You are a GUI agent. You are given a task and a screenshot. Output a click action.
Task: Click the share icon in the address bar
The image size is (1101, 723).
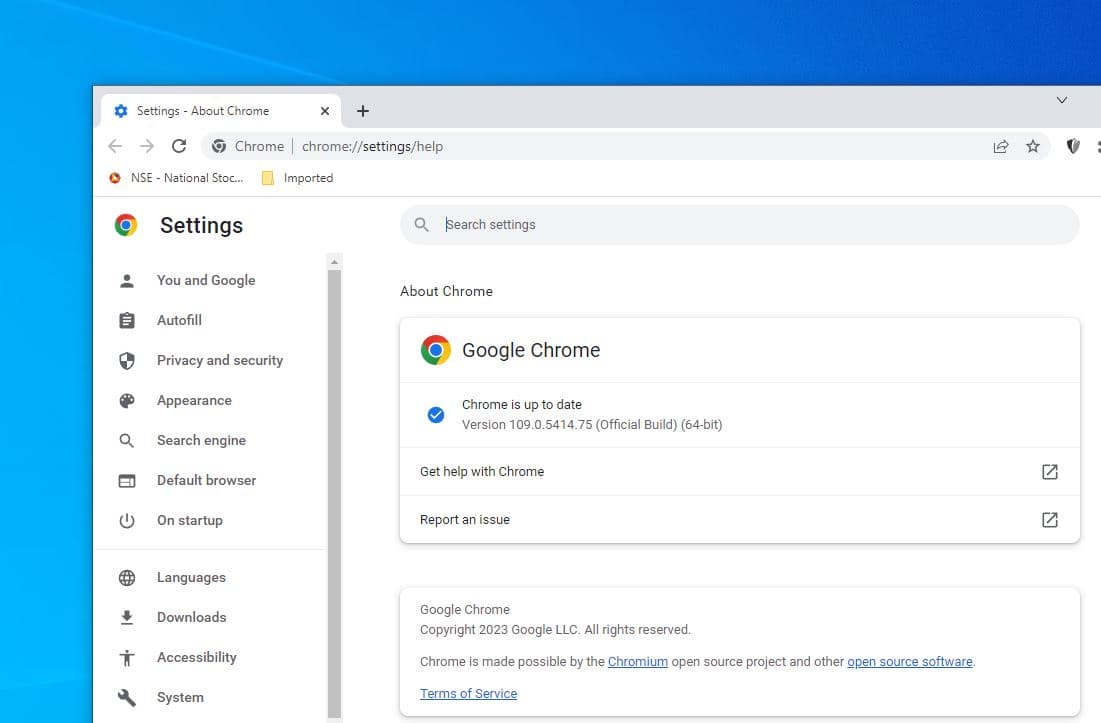(x=1001, y=146)
